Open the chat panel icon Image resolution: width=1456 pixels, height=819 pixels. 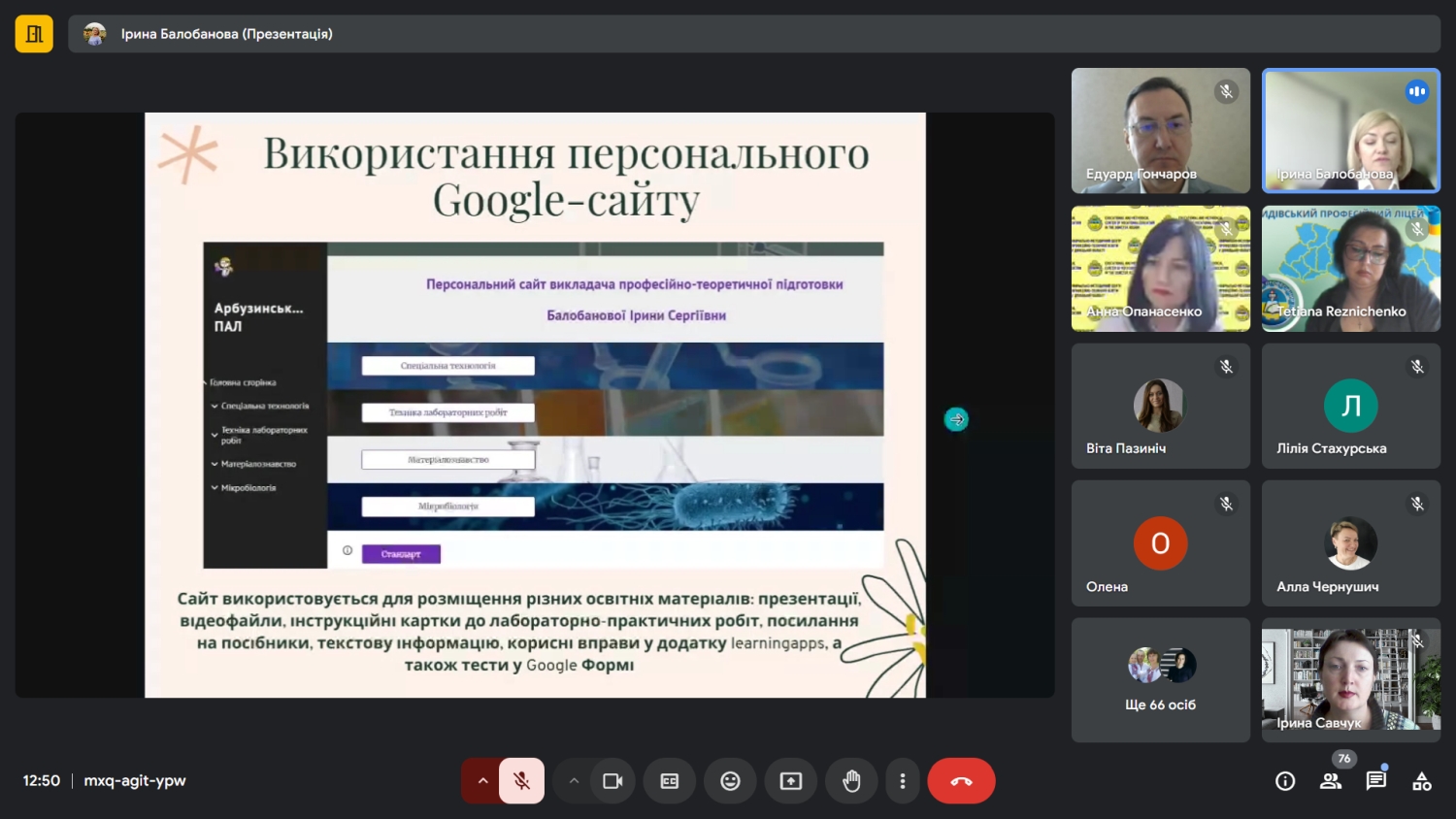[x=1376, y=781]
